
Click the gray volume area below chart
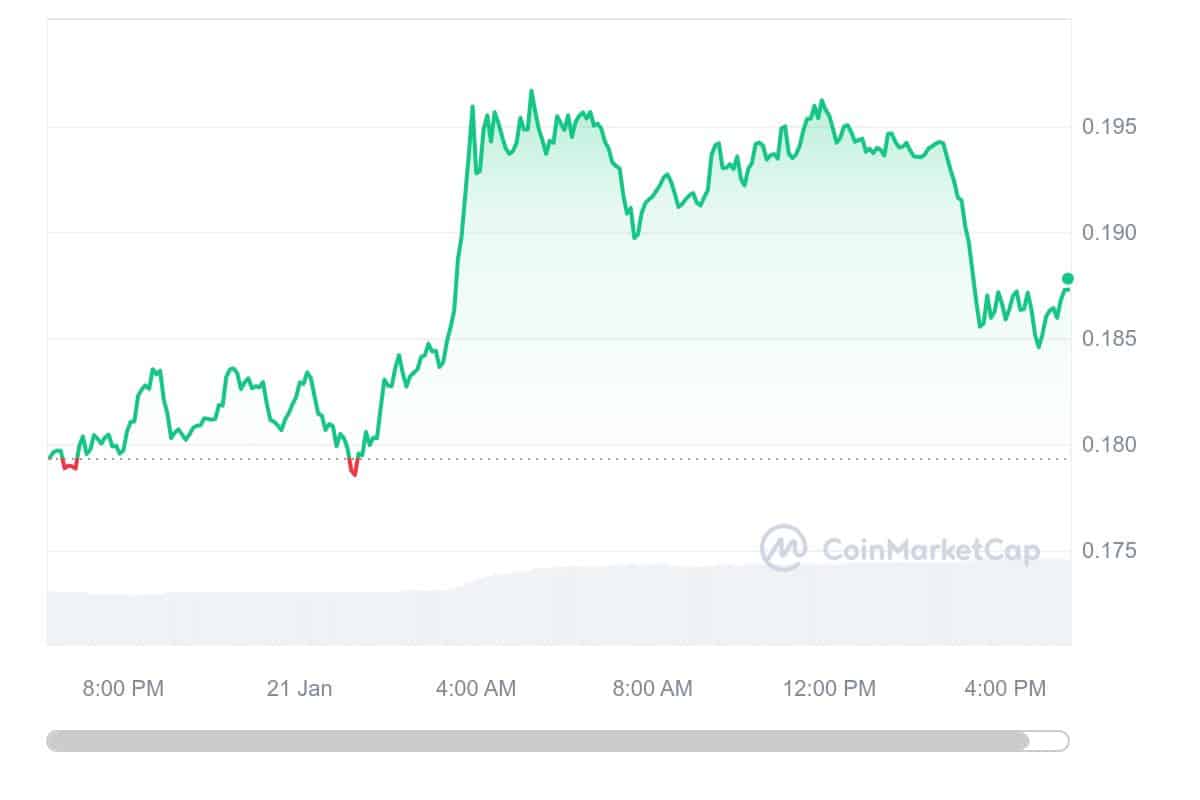[x=558, y=603]
